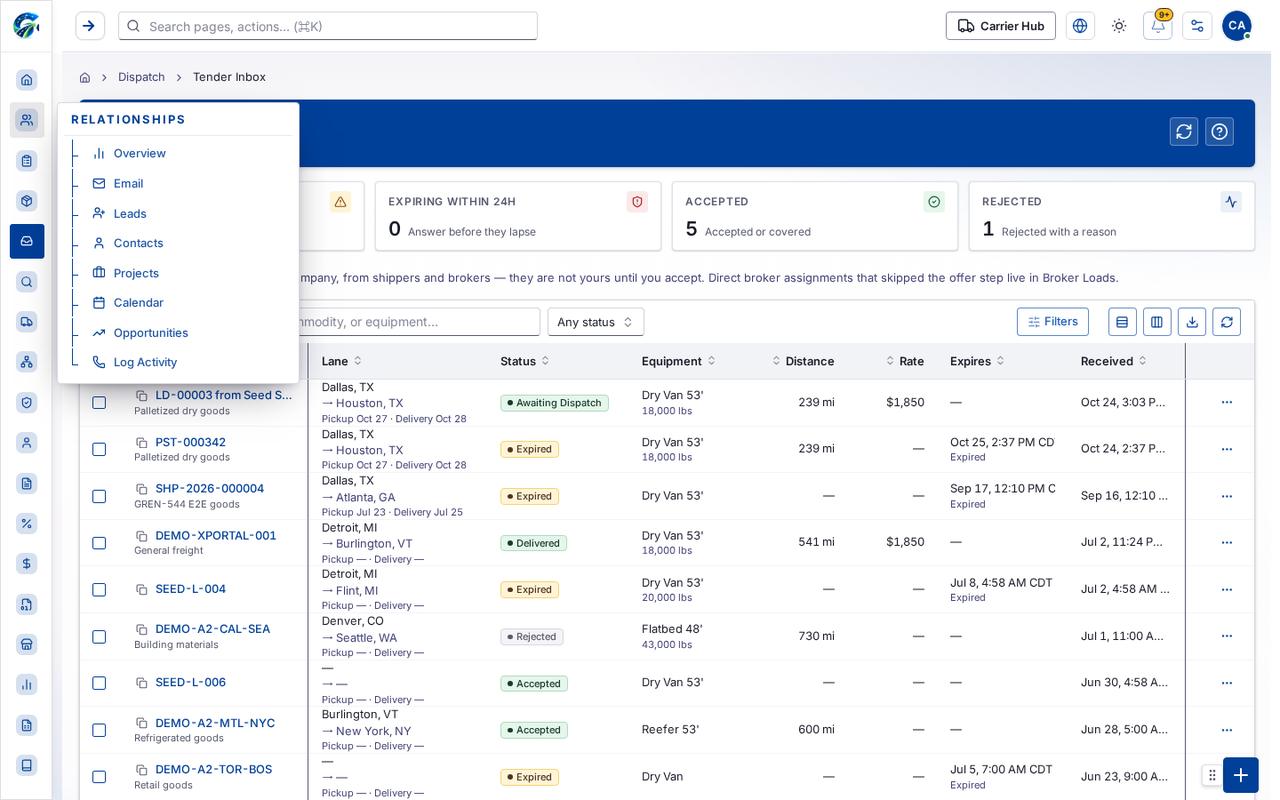The width and height of the screenshot is (1280, 800).
Task: Click the table toolbar refresh icon
Action: (x=1227, y=322)
